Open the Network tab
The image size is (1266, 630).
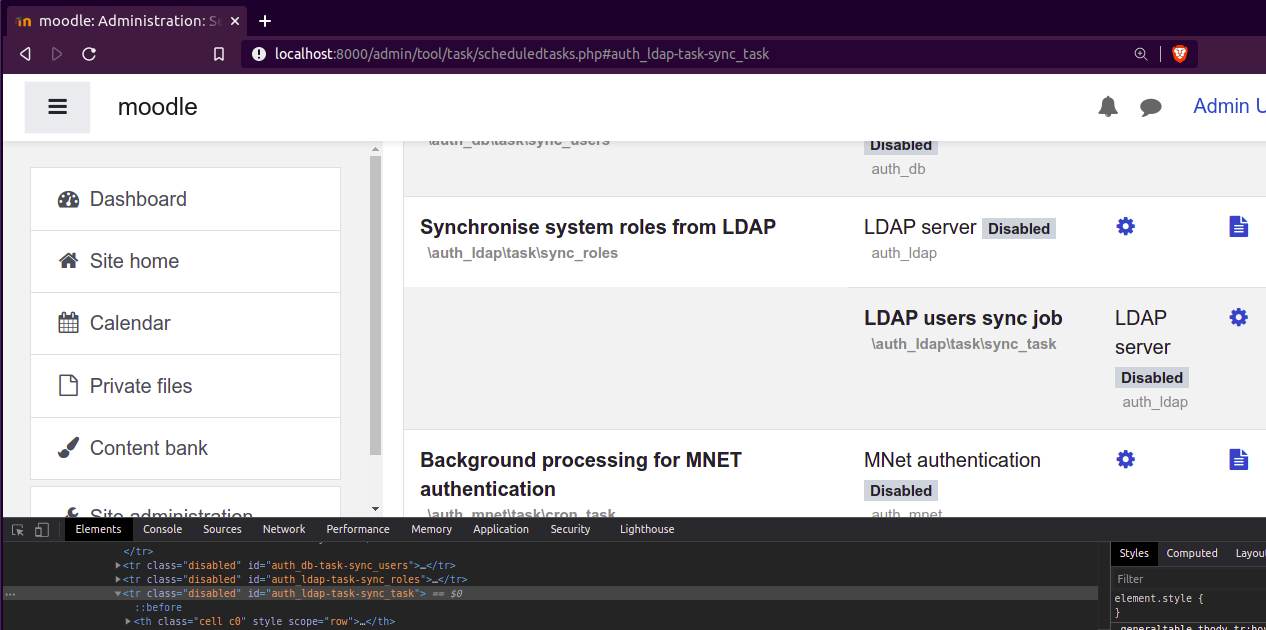point(284,529)
